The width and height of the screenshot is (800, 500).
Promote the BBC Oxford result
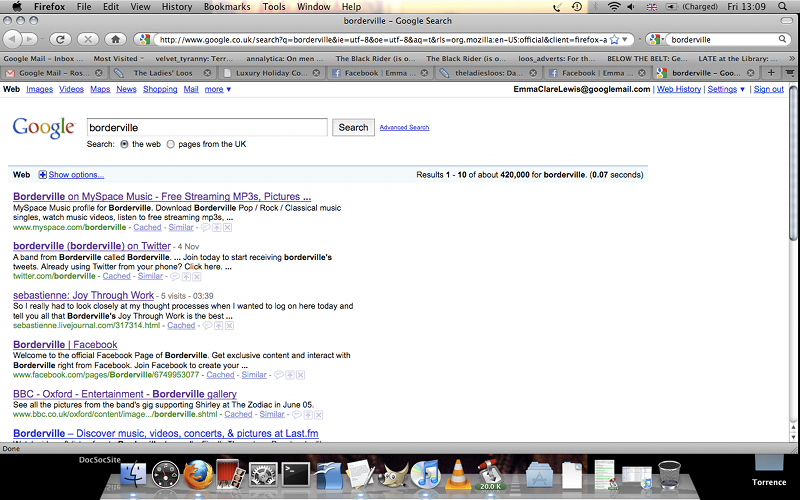(x=308, y=415)
